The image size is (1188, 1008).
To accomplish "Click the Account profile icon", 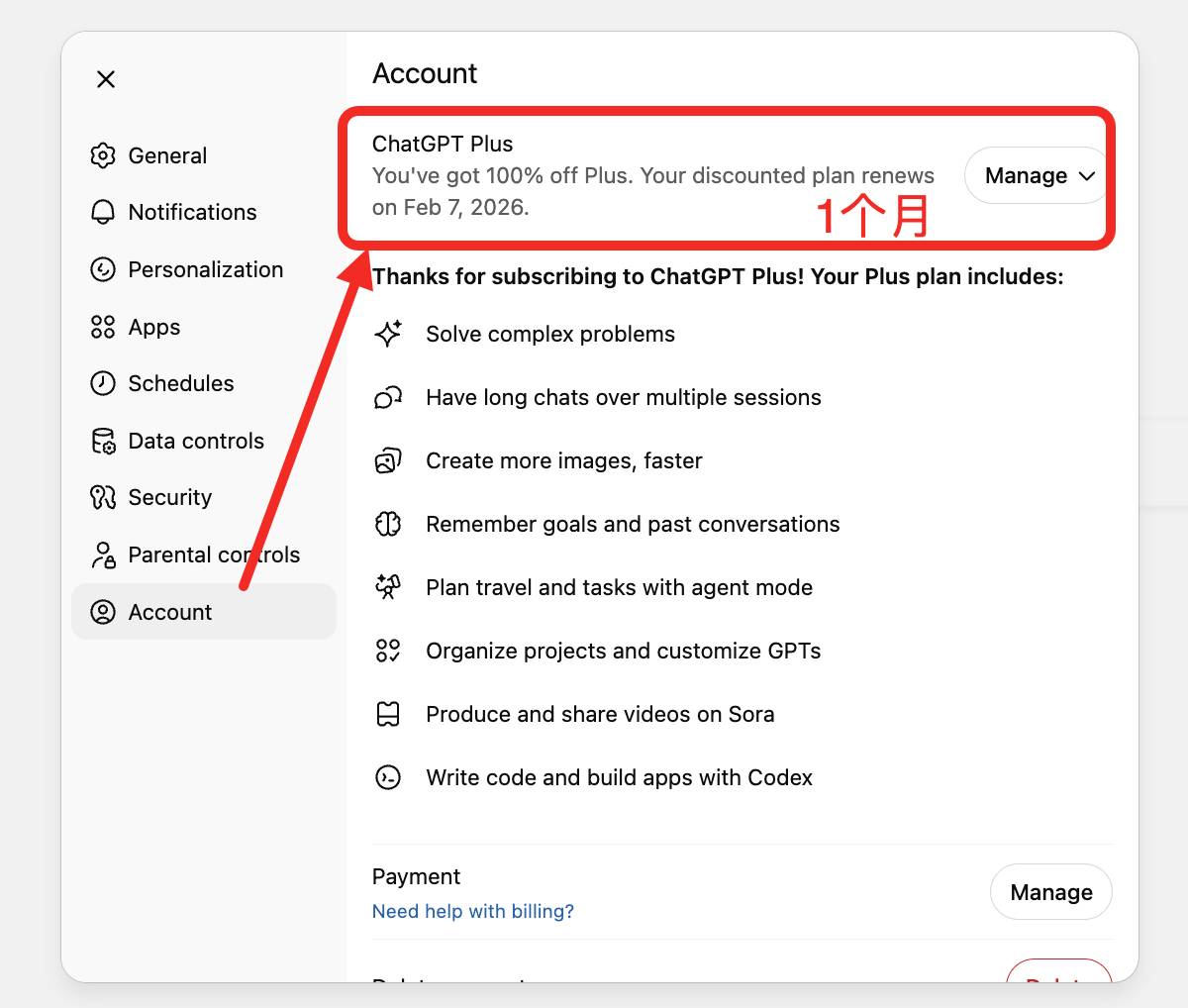I will click(103, 612).
